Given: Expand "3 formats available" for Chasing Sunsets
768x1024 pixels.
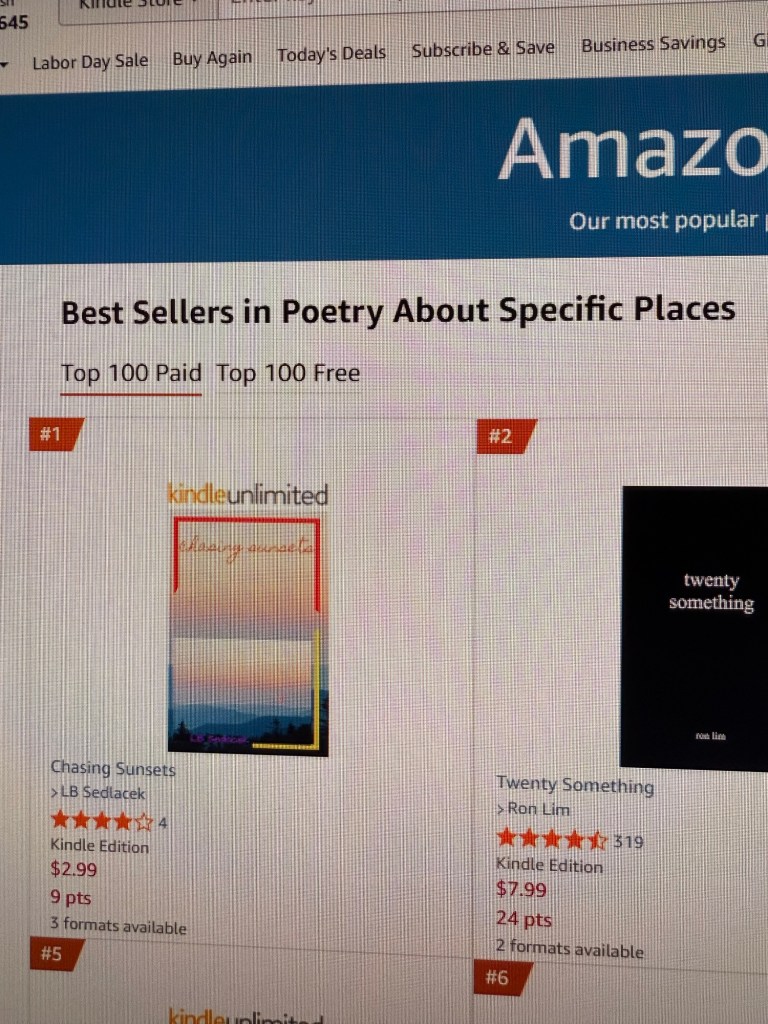Looking at the screenshot, I should (x=118, y=927).
